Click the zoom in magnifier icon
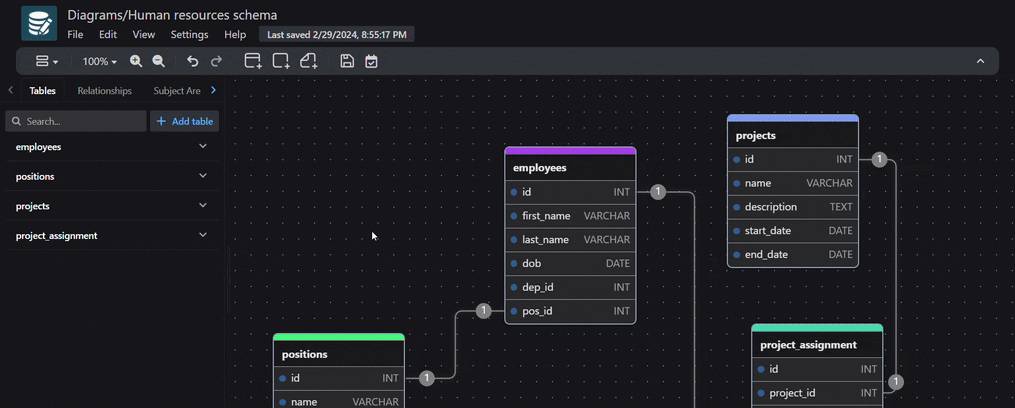Screen dimensions: 1015x408 (x=136, y=61)
